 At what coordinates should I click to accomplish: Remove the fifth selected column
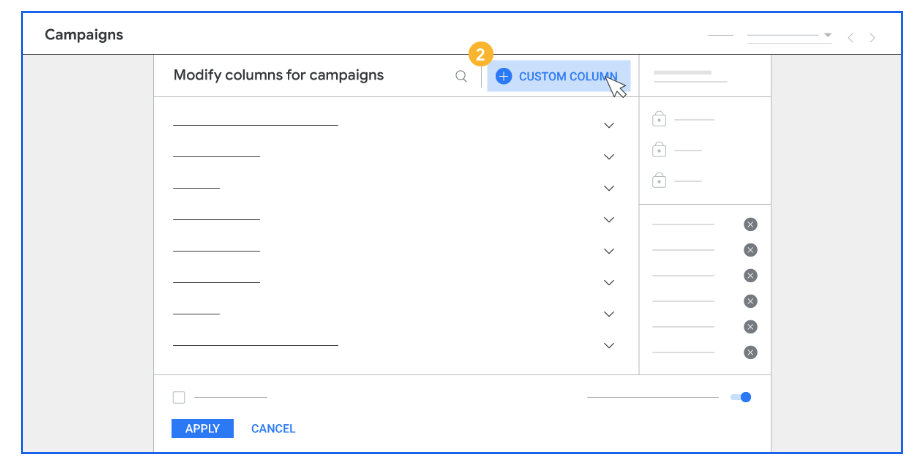coord(751,327)
